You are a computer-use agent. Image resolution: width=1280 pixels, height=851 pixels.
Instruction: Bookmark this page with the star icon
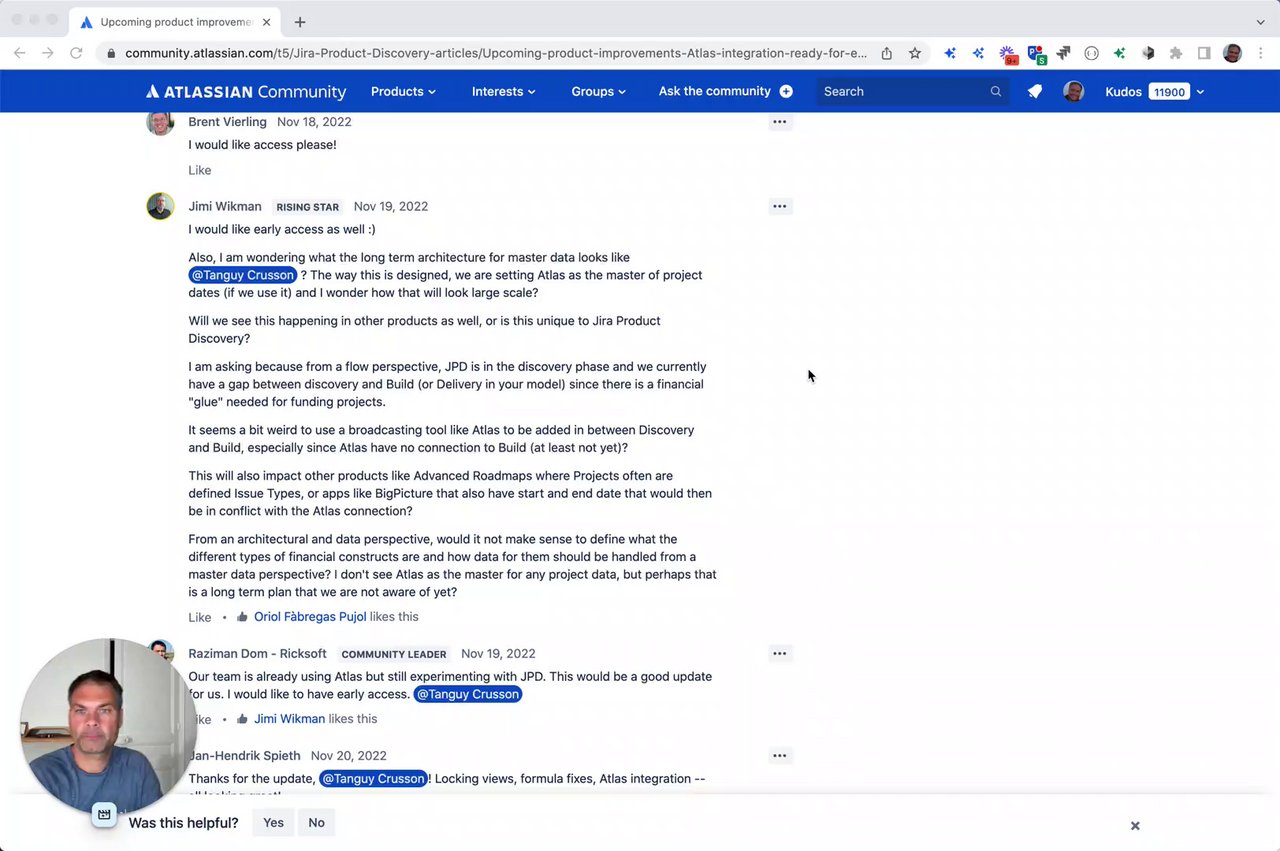click(915, 53)
